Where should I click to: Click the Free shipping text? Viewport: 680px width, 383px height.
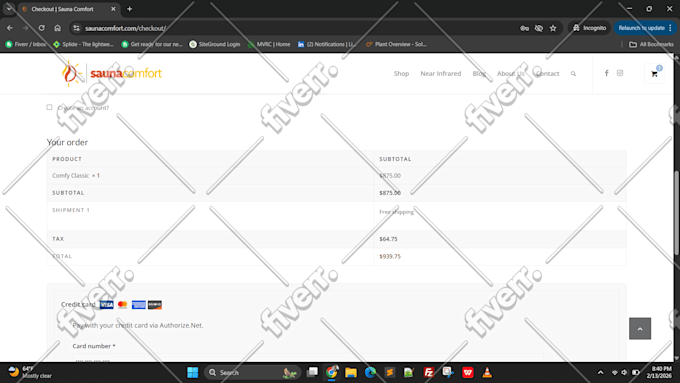[x=396, y=212]
